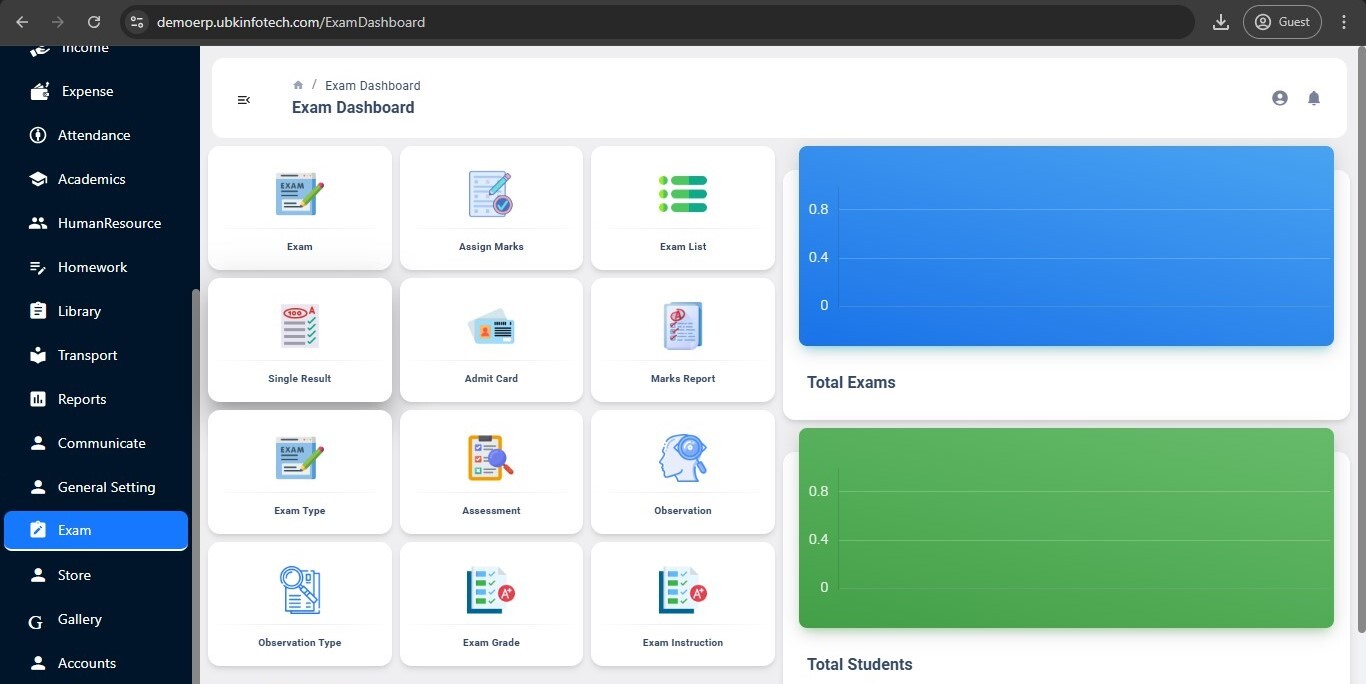Screen dimensions: 1366x684
Task: Open the Library menu item
Action: [x=79, y=311]
